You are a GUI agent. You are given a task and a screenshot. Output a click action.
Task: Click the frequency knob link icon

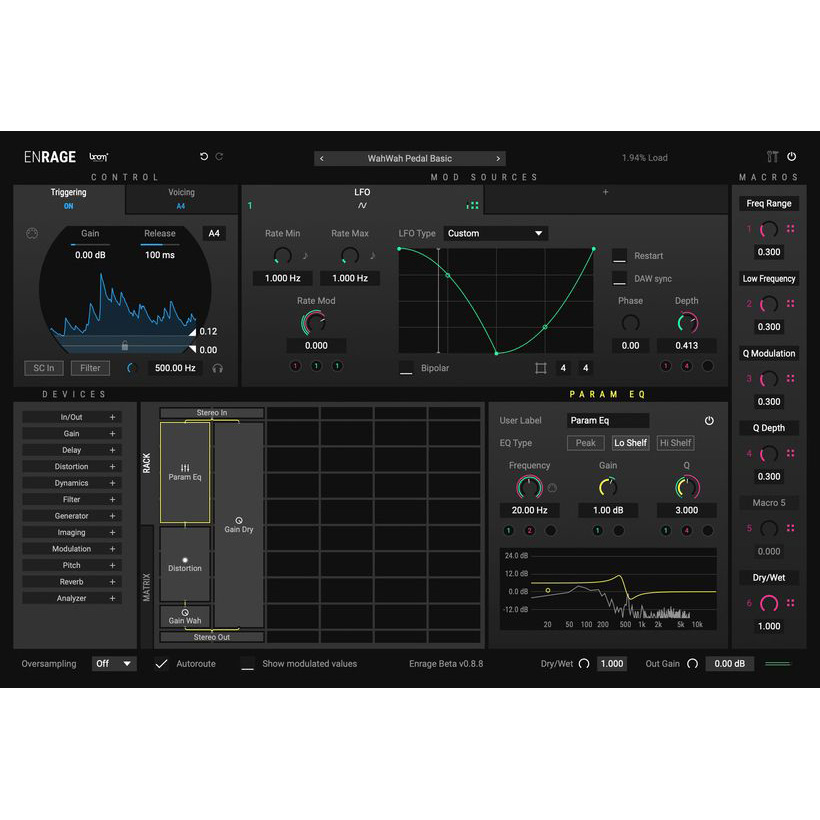click(552, 488)
